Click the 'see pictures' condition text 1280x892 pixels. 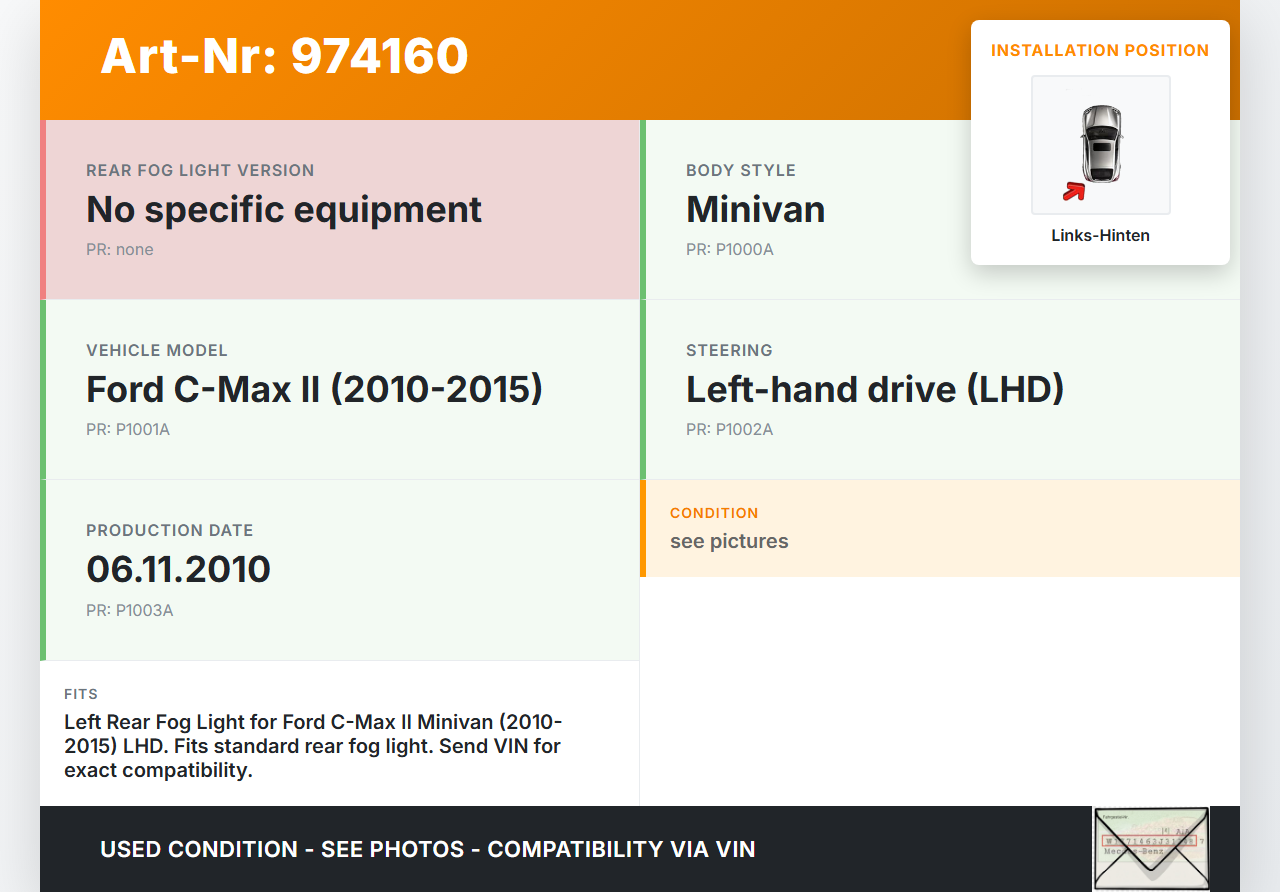(729, 542)
